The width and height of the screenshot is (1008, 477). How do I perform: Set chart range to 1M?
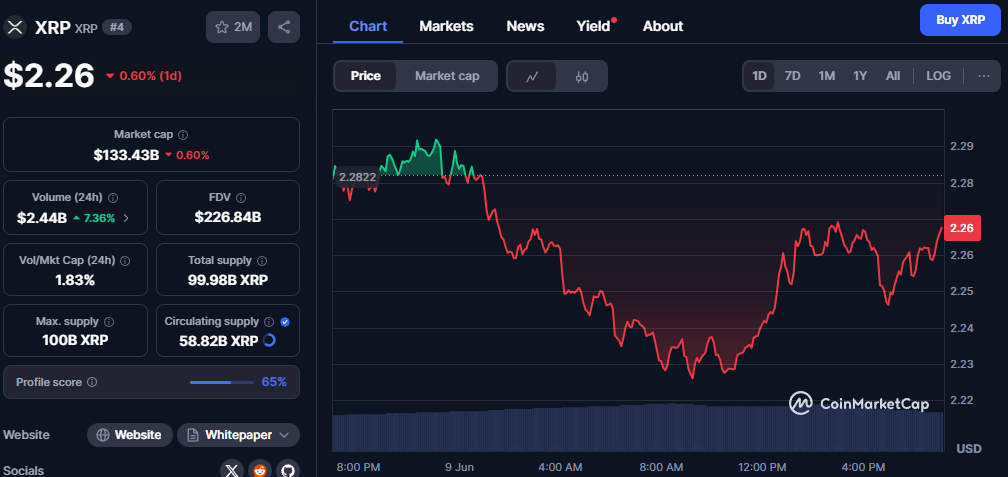pos(827,76)
